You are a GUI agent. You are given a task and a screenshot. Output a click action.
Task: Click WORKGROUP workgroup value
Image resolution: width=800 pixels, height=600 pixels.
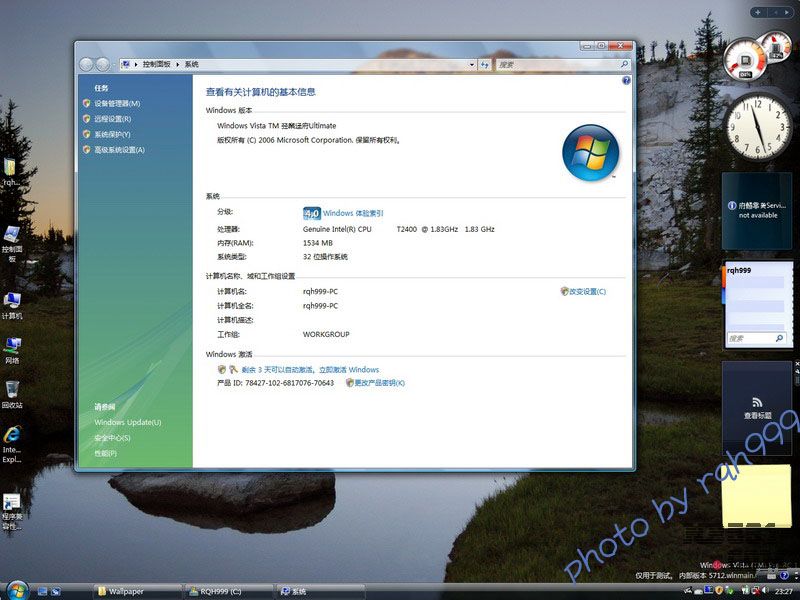pos(326,335)
